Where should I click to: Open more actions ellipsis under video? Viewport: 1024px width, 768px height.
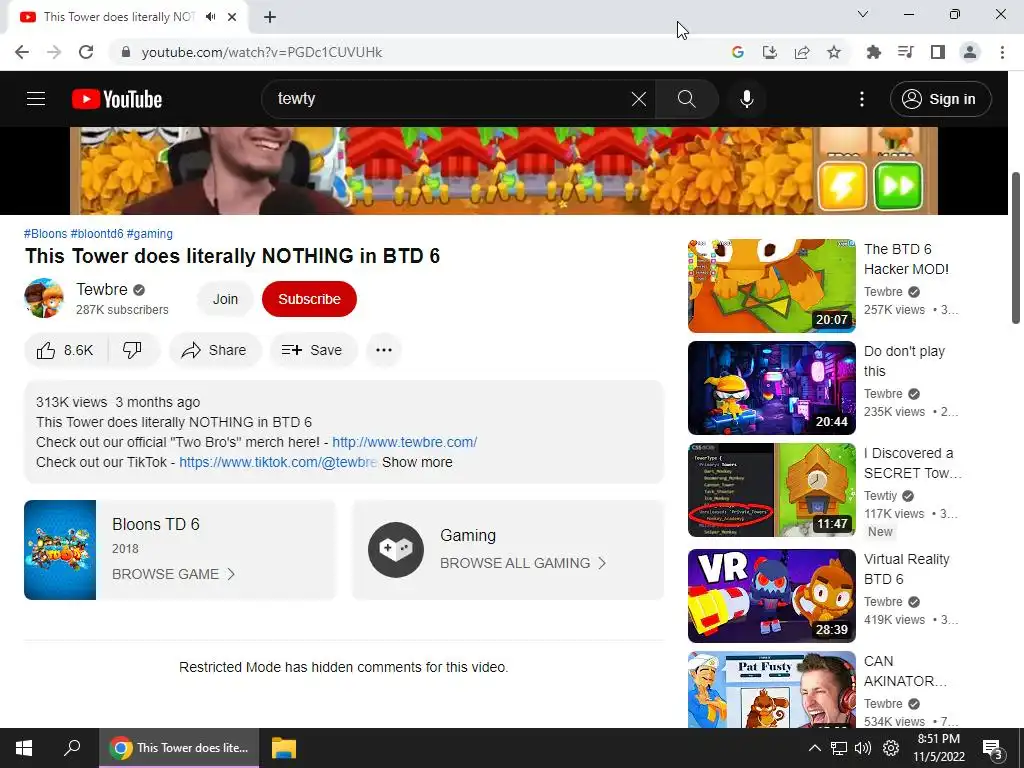point(383,350)
